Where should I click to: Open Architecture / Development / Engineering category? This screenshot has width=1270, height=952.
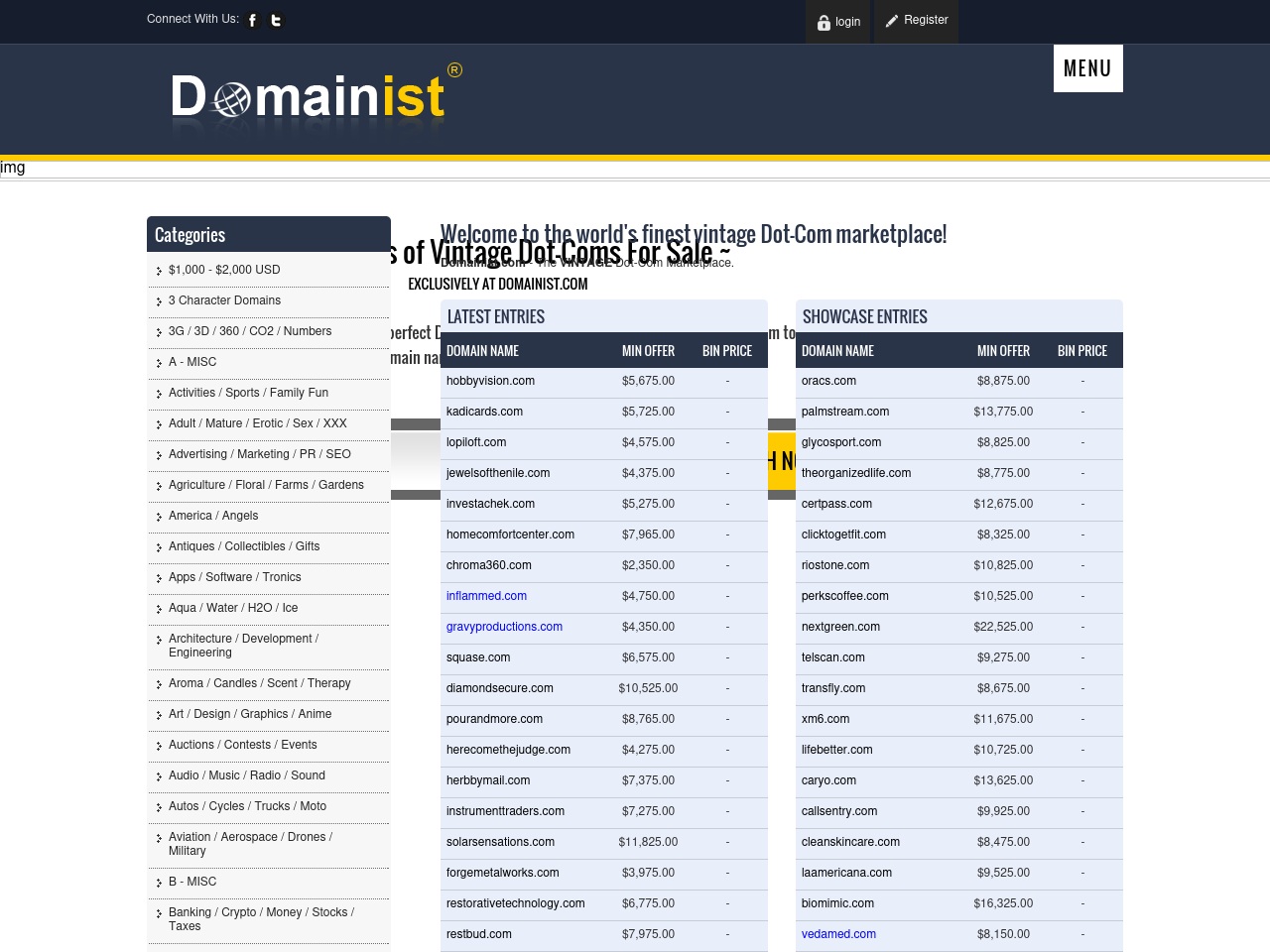243,646
